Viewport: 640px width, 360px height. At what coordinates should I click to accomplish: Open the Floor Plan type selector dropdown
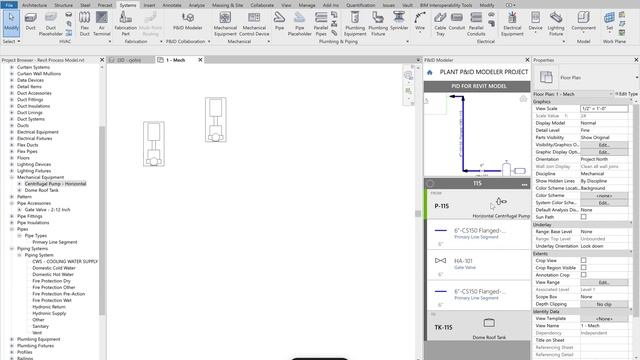pos(636,77)
